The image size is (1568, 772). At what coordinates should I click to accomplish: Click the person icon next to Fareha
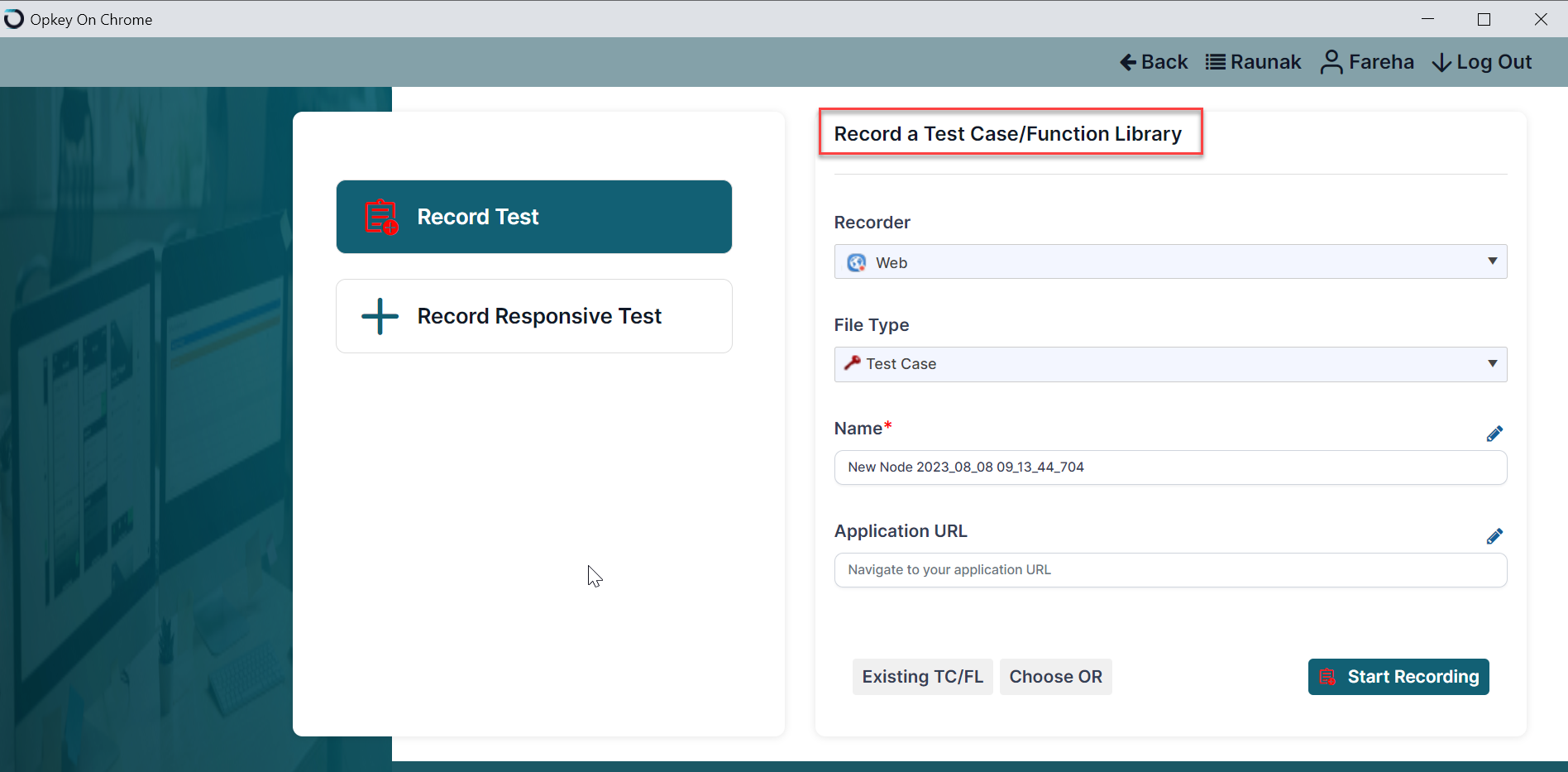pos(1331,62)
